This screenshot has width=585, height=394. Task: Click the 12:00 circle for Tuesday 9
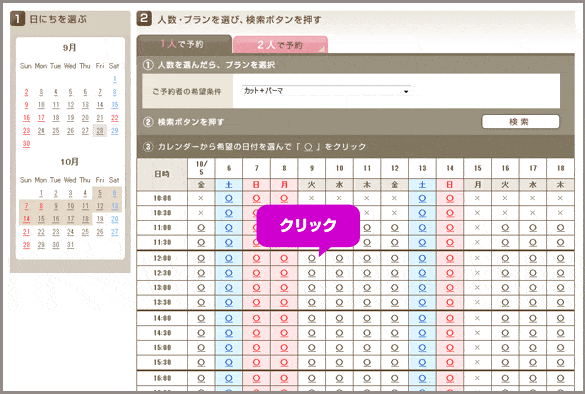[x=312, y=258]
